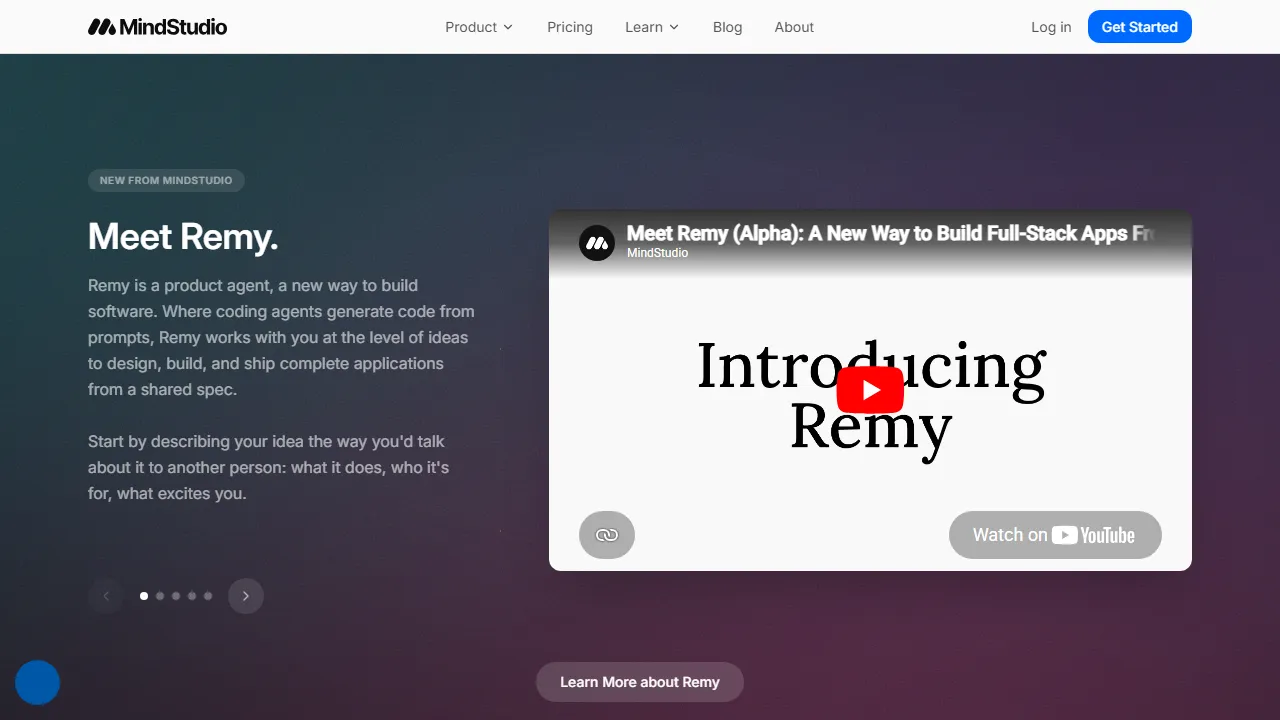Open the video title link Meet Remy (Alpha)
This screenshot has height=720, width=1280.
tap(890, 233)
